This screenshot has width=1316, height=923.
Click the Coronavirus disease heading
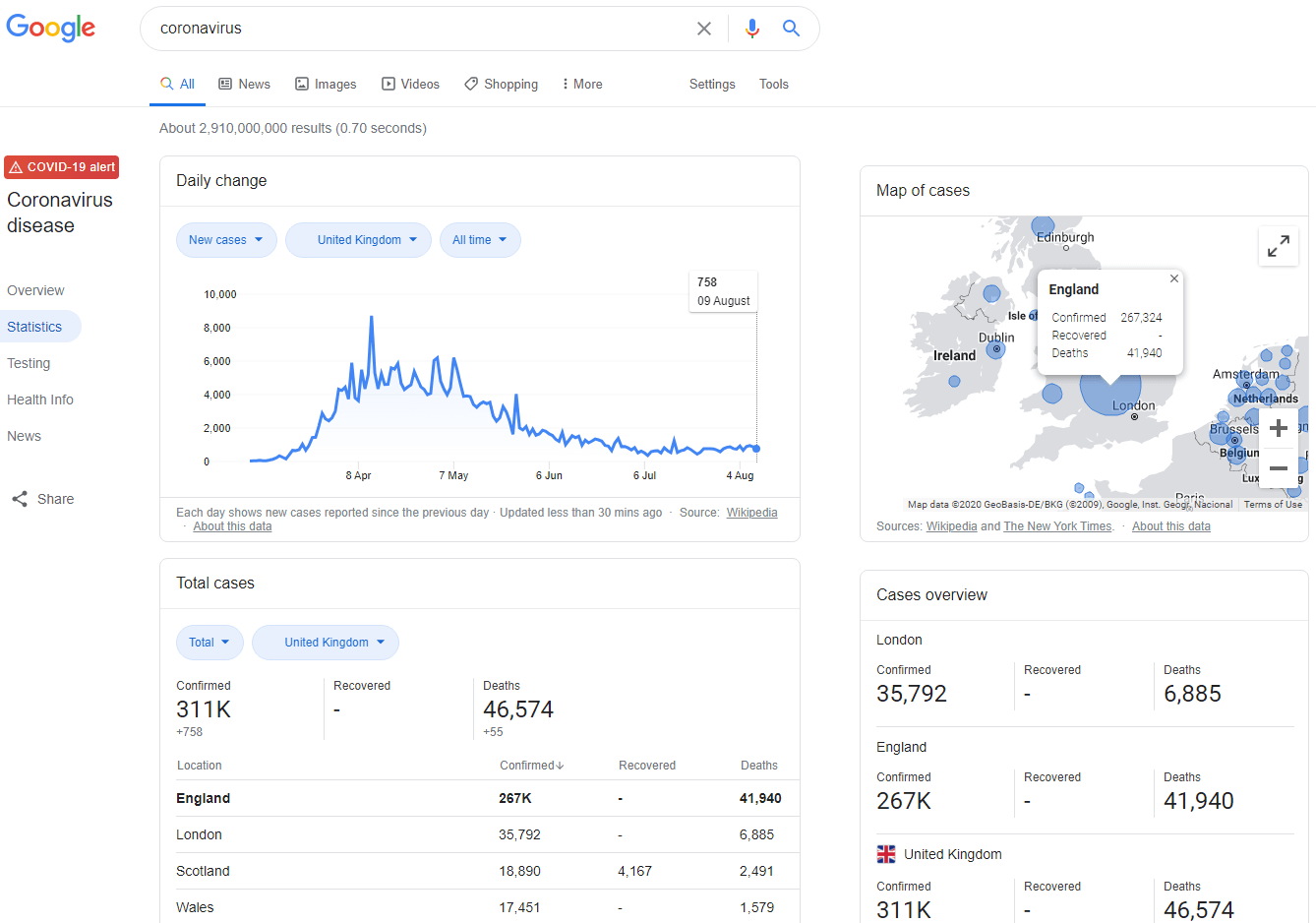[60, 213]
